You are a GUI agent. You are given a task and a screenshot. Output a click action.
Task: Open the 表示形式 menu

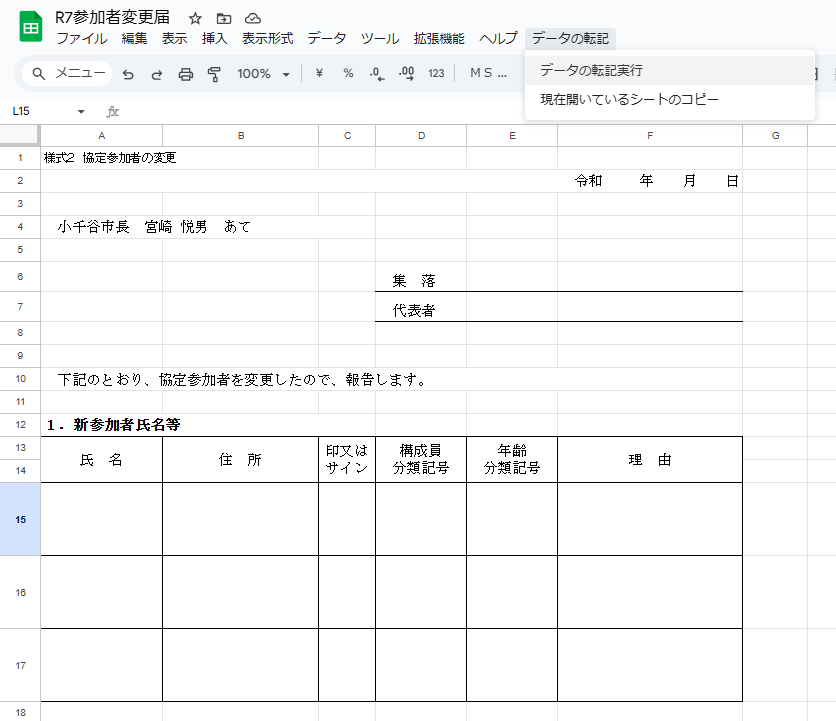coord(267,38)
